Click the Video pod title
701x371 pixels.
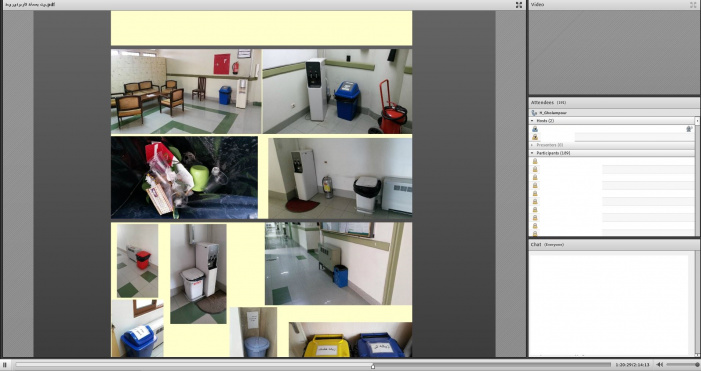click(537, 4)
